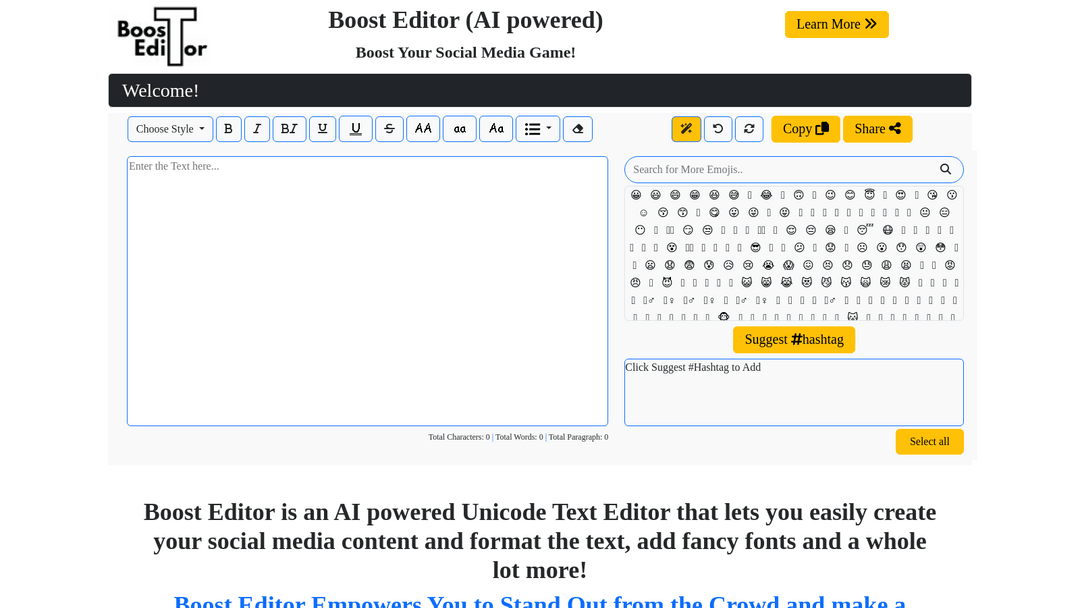Click Suggest #hashtag button
Screen dimensions: 1080x608
click(x=794, y=339)
